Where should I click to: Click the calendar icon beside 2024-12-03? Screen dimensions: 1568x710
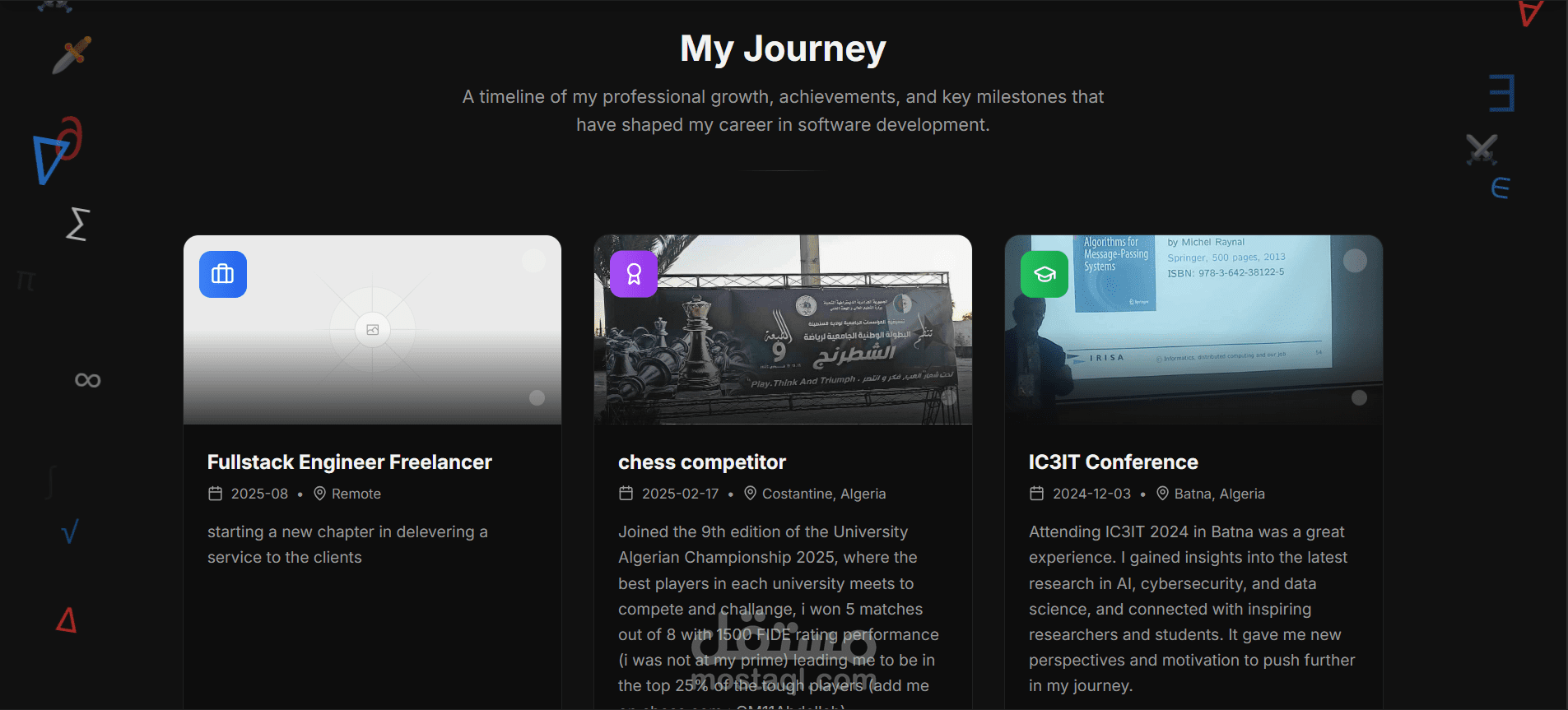point(1037,494)
